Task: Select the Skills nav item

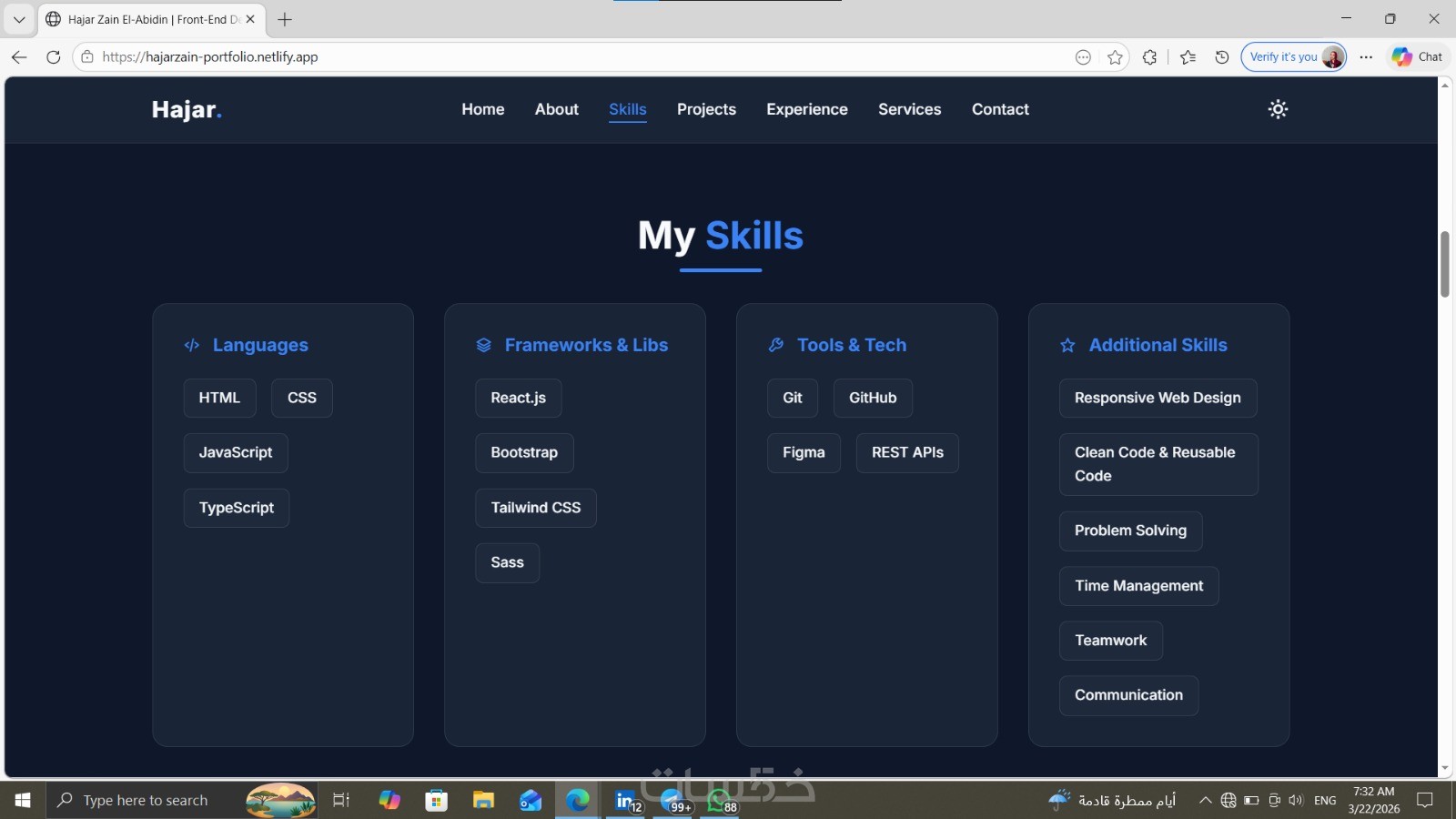Action: [628, 110]
